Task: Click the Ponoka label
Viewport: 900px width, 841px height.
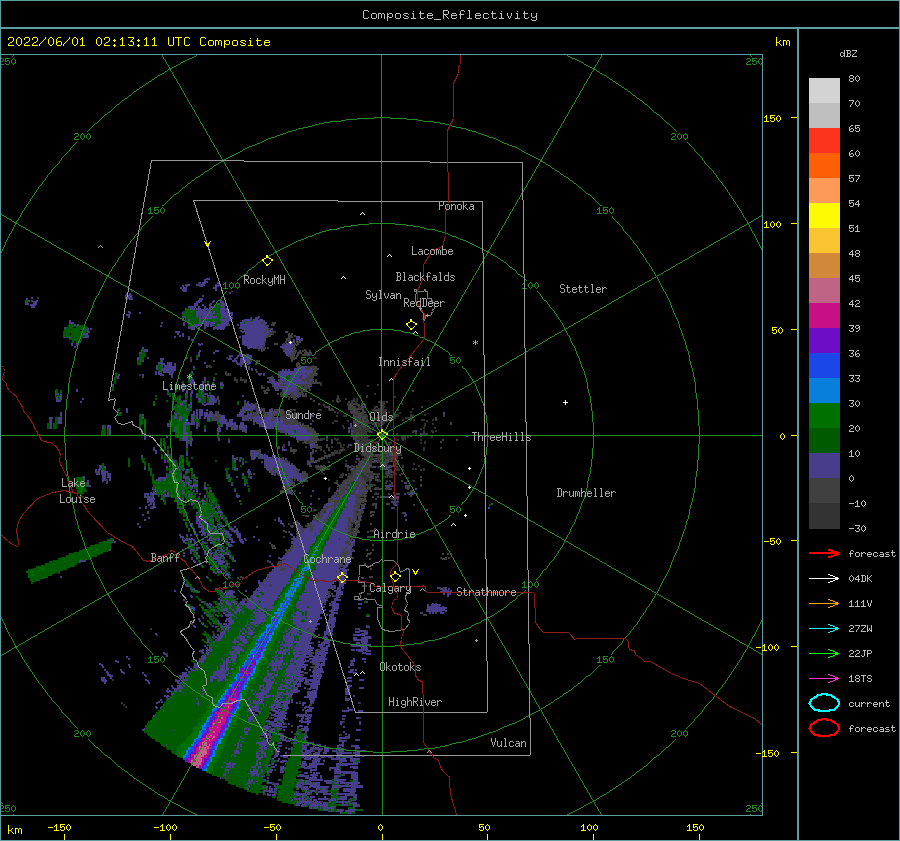Action: coord(456,206)
